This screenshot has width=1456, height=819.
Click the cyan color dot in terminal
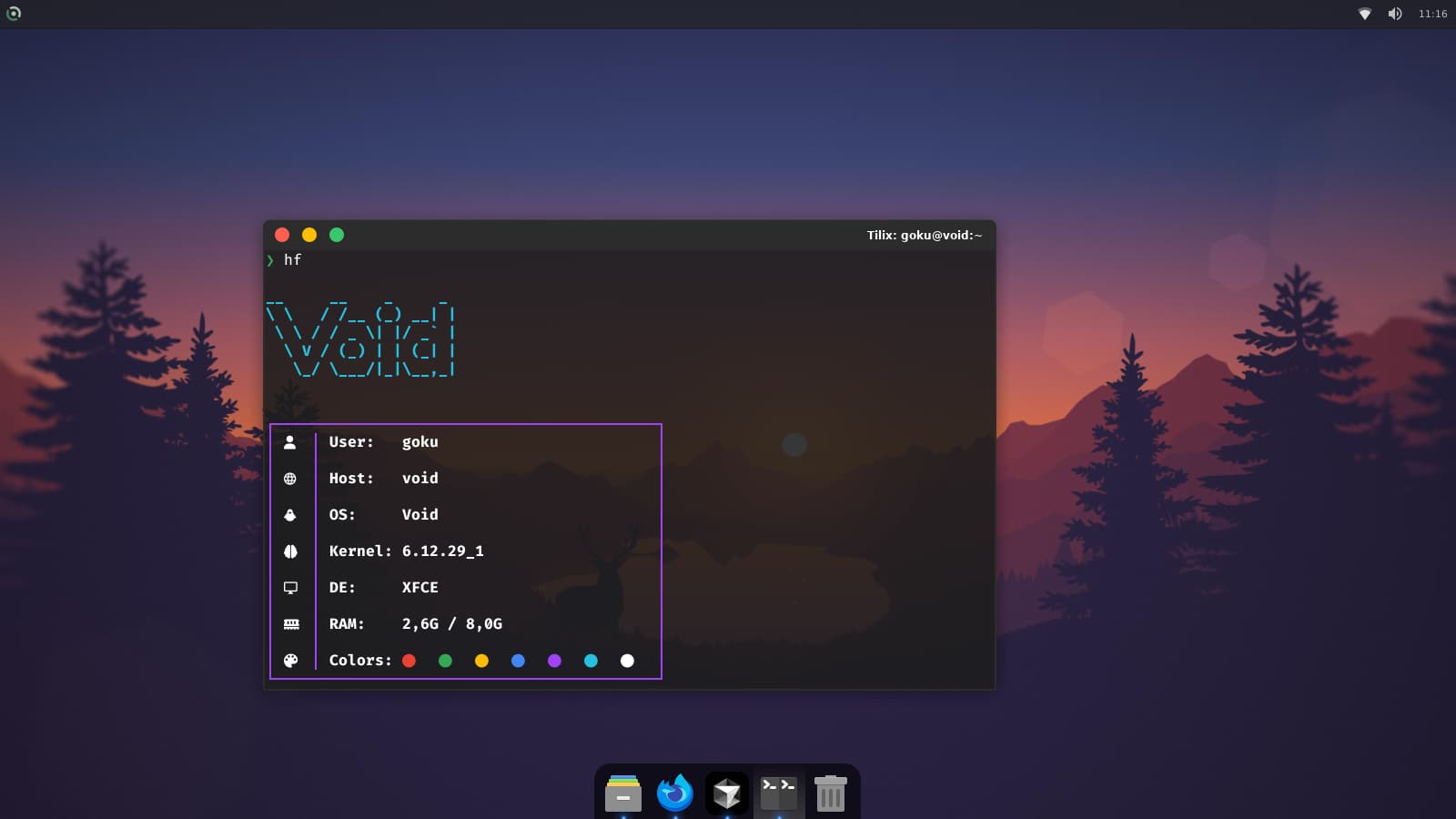click(x=591, y=661)
